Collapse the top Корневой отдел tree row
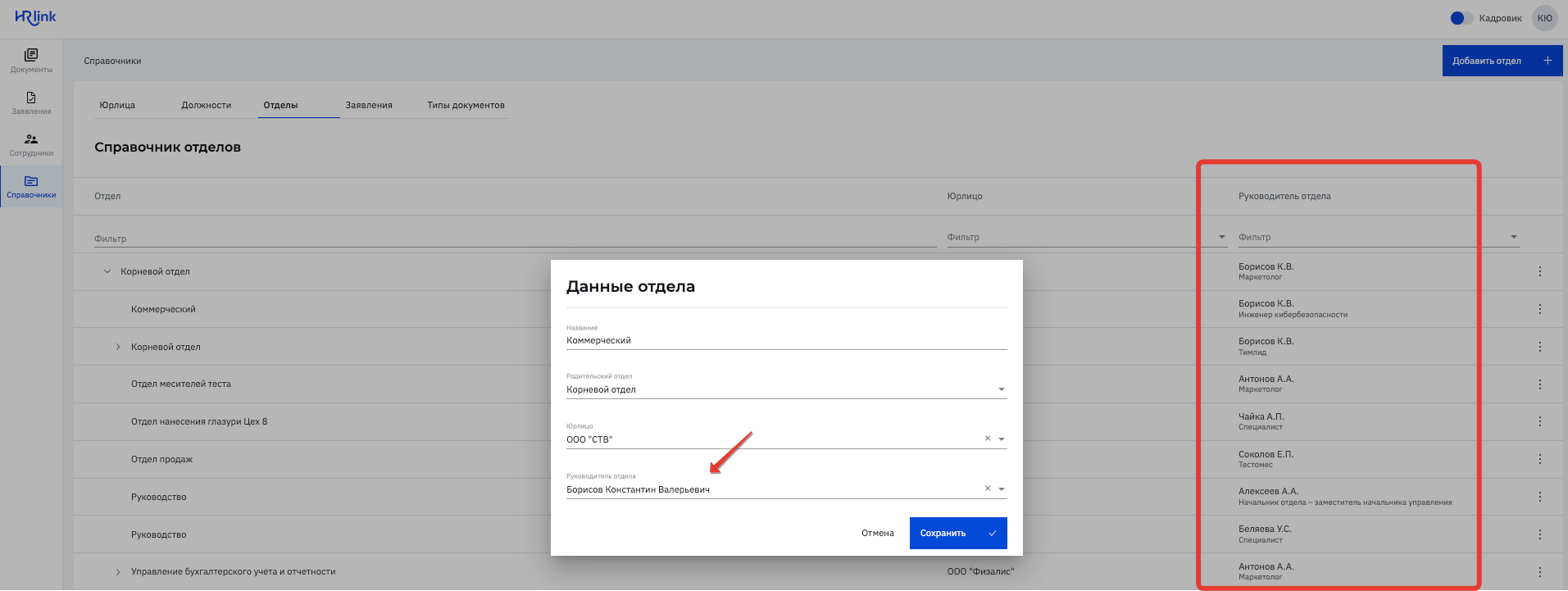Screen dimensions: 1568x591 point(107,271)
